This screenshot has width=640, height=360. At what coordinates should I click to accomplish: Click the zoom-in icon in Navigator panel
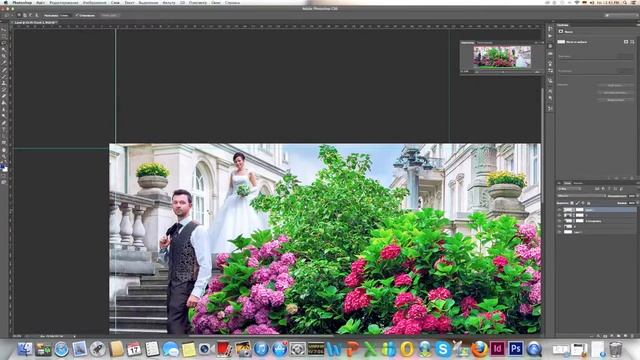537,72
